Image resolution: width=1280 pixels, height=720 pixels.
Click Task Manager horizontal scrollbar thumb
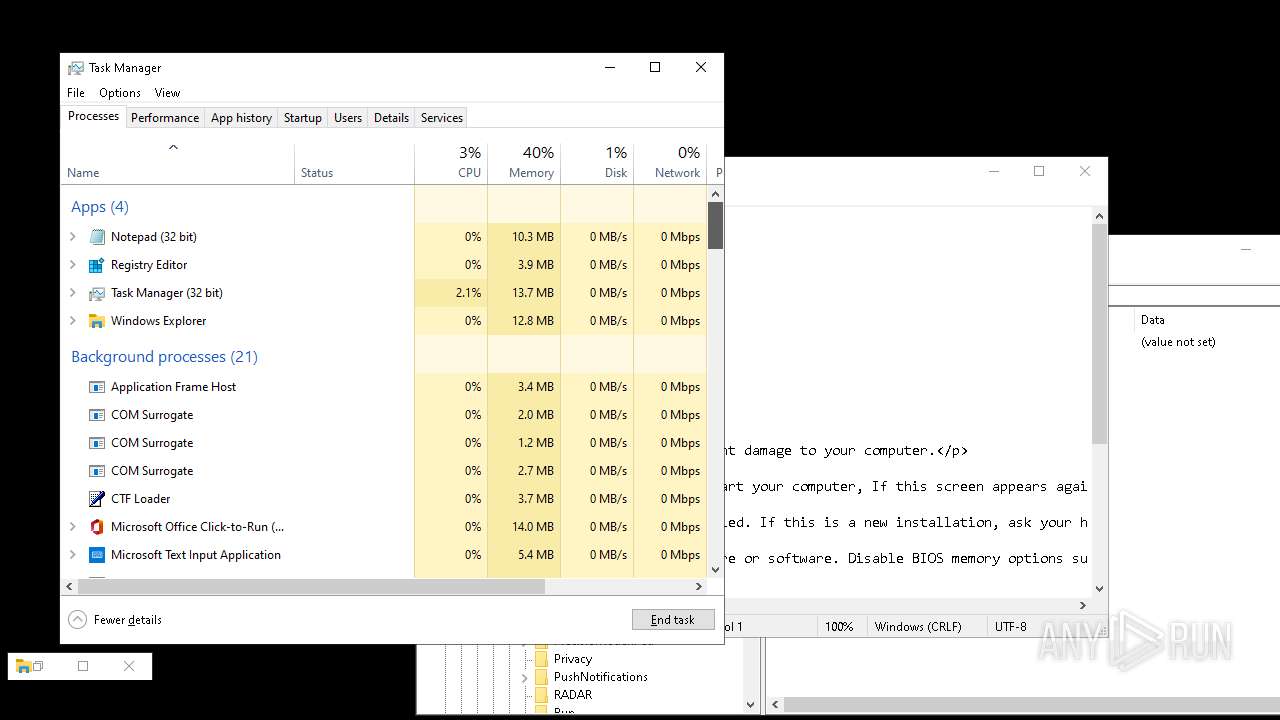310,587
